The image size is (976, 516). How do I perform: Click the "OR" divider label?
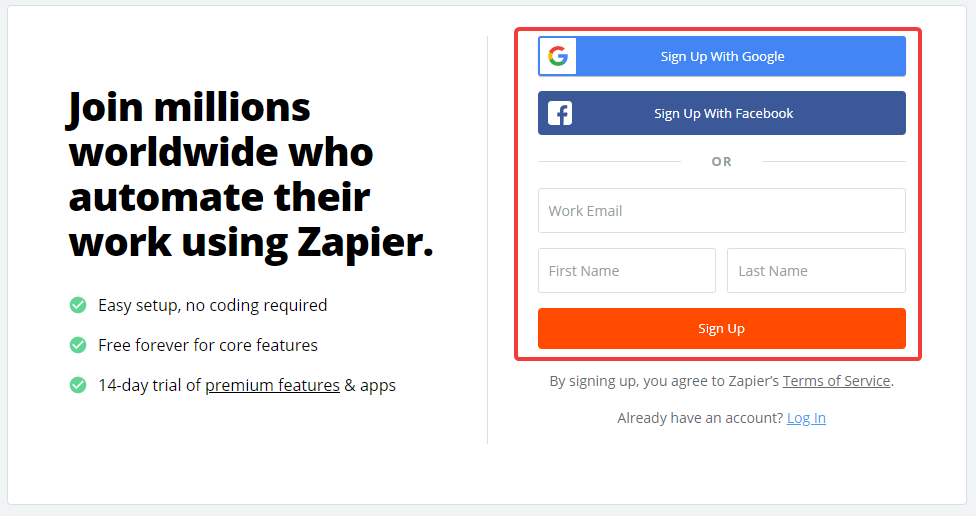coord(721,162)
